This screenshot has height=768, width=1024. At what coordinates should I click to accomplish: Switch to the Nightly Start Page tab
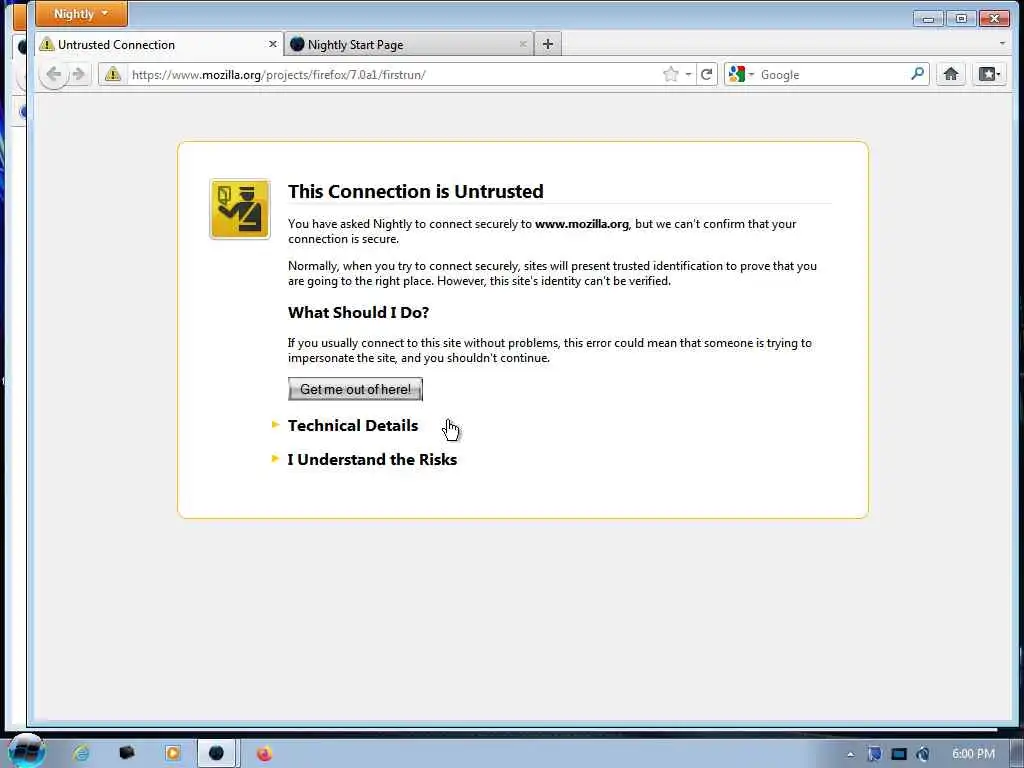[x=409, y=44]
